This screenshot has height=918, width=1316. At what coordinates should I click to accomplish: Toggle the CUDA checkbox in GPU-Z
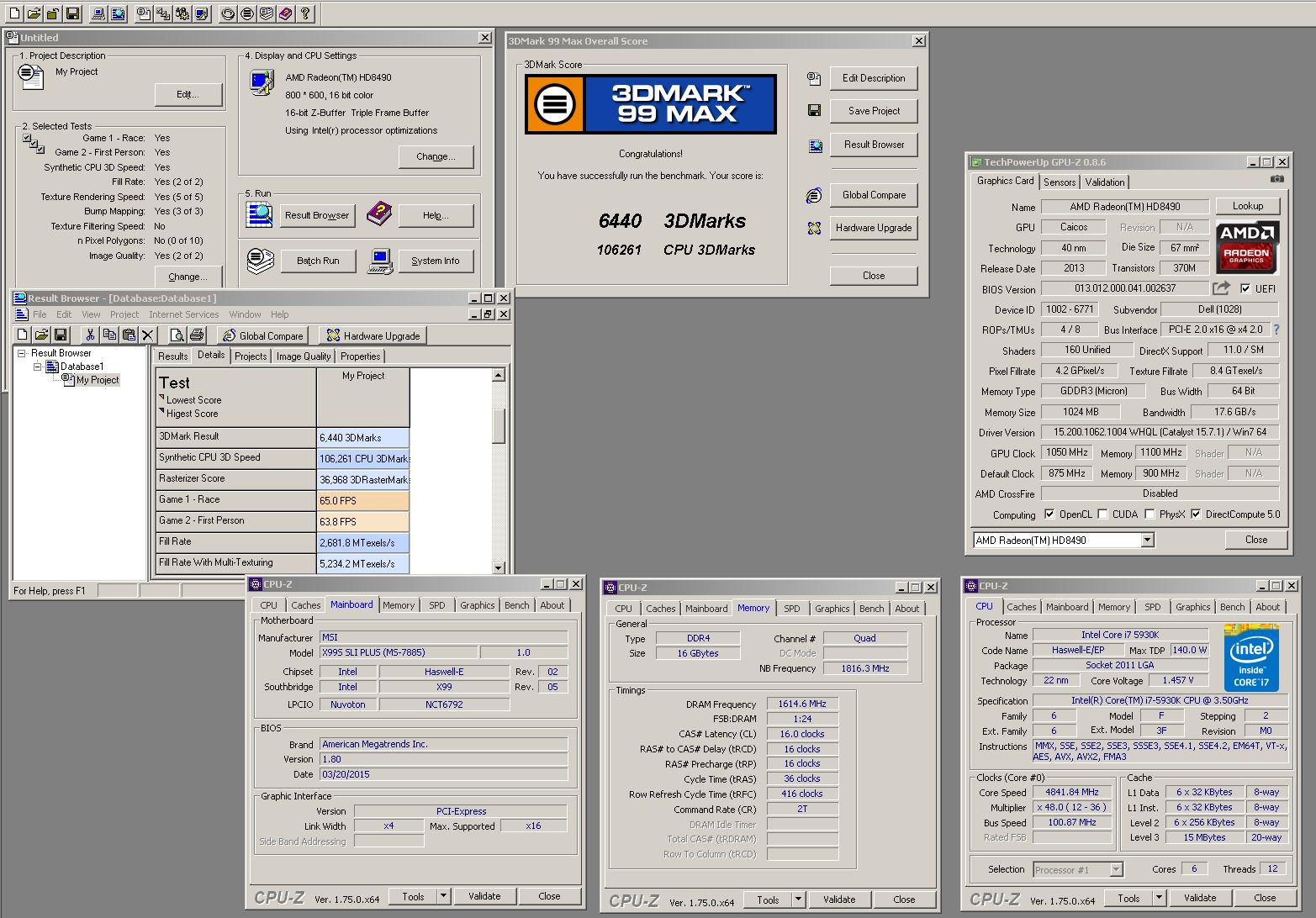click(x=1102, y=514)
